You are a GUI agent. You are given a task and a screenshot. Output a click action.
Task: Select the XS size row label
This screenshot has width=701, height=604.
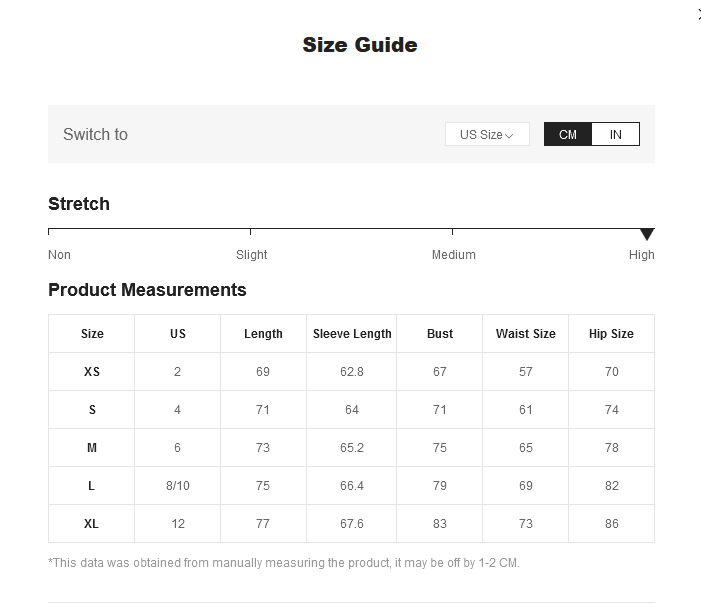(92, 372)
